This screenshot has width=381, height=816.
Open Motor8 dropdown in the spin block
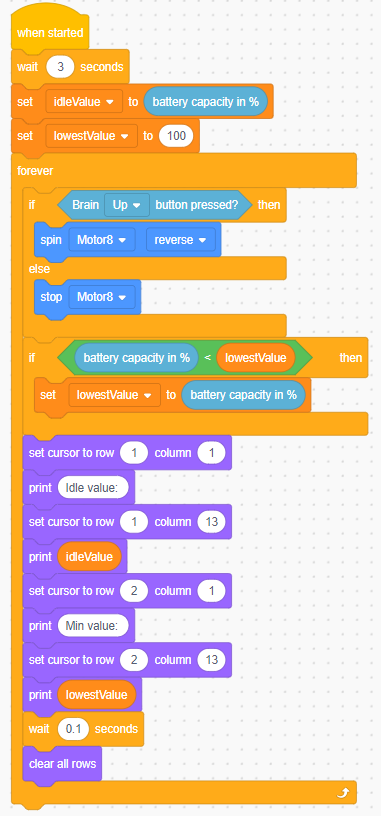pos(101,240)
